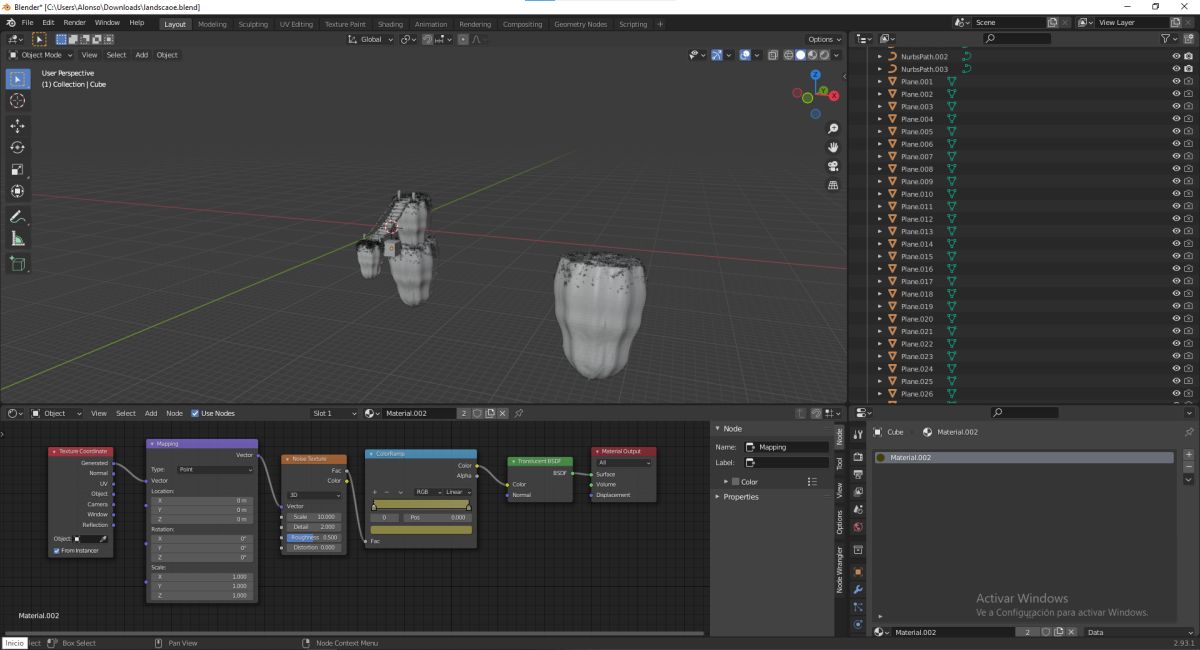
Task: Expand the Properties panel in Node sidebar
Action: 741,497
